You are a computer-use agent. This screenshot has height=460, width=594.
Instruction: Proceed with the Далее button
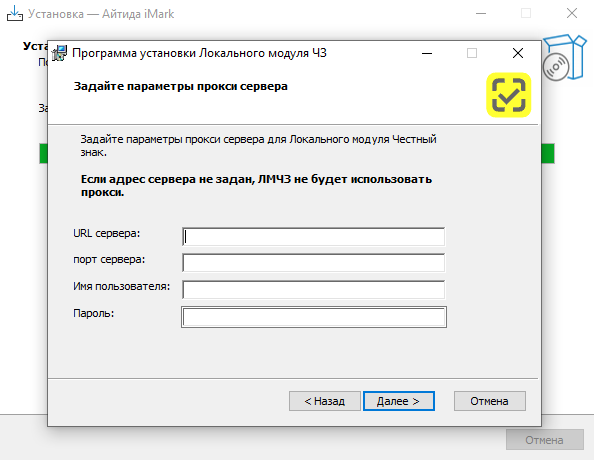[x=399, y=401]
